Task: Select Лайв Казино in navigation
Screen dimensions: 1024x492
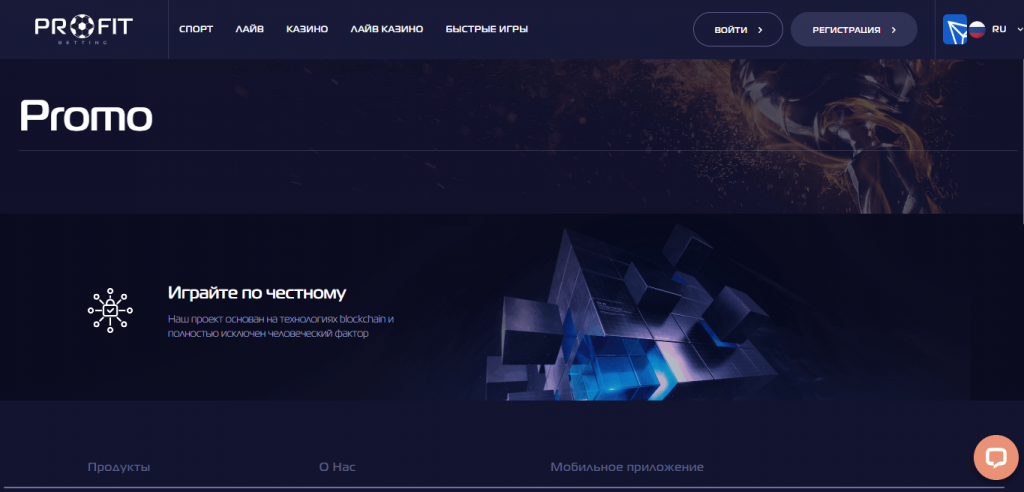Action: click(387, 29)
